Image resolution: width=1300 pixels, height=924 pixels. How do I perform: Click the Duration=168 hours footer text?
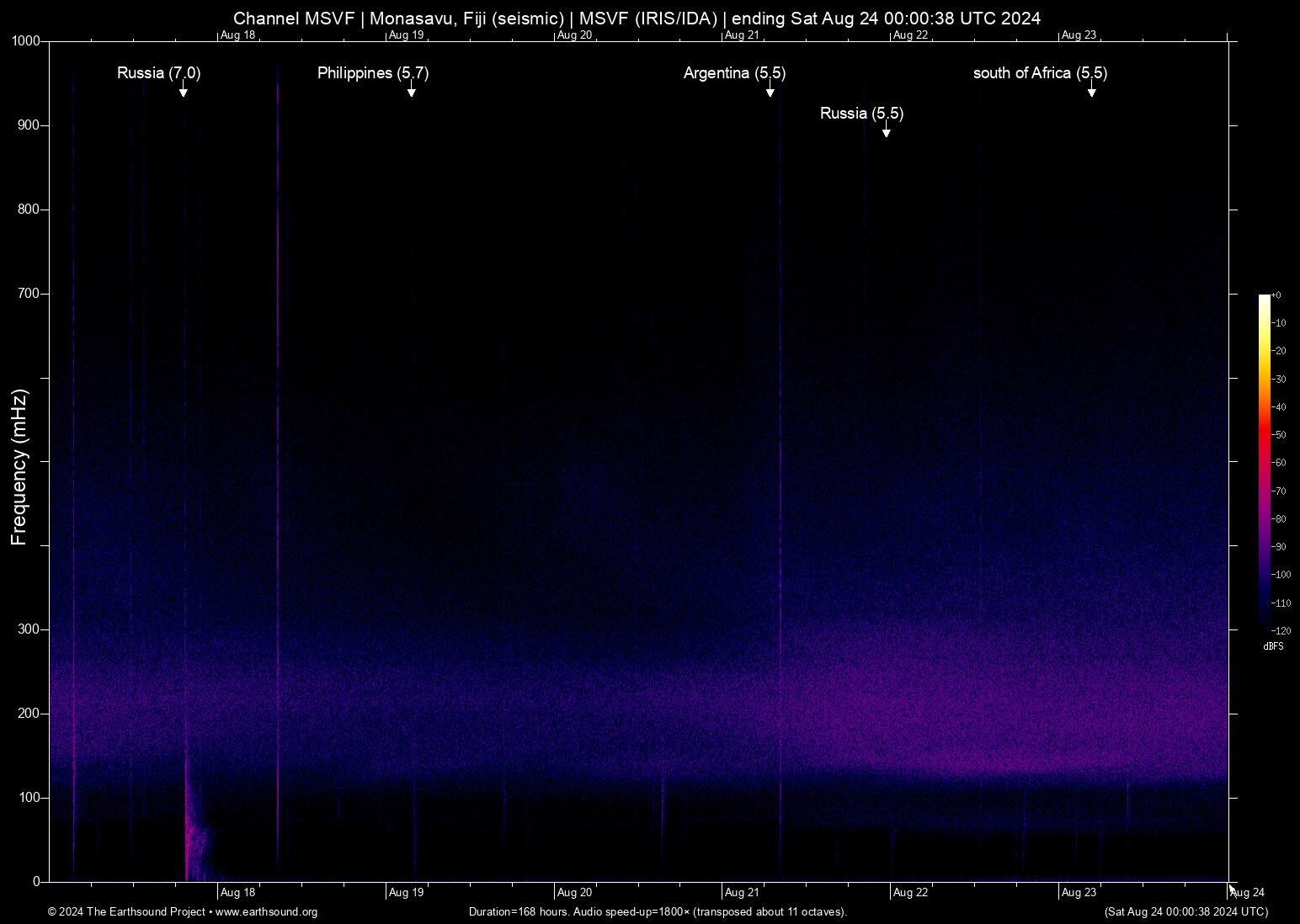coord(658,912)
